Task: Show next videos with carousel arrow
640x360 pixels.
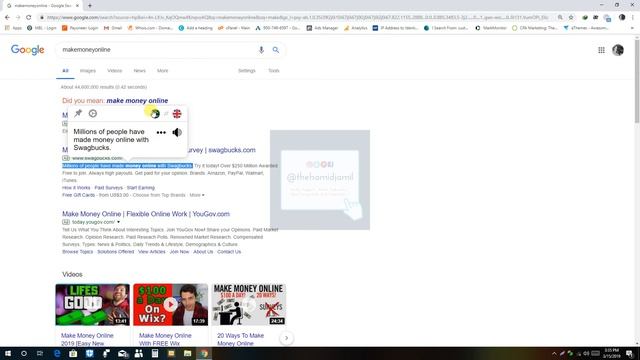Action: click(287, 338)
